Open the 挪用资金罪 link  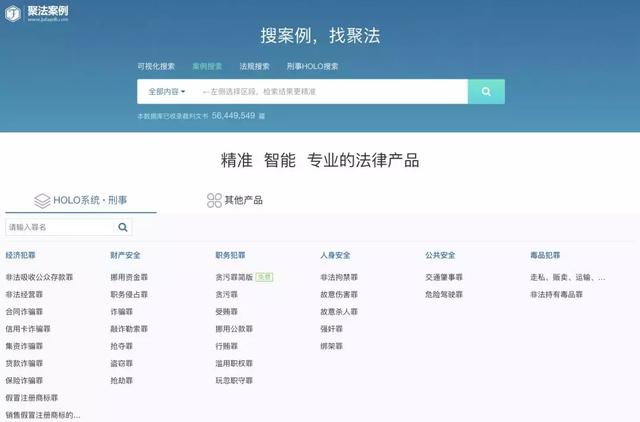click(129, 277)
